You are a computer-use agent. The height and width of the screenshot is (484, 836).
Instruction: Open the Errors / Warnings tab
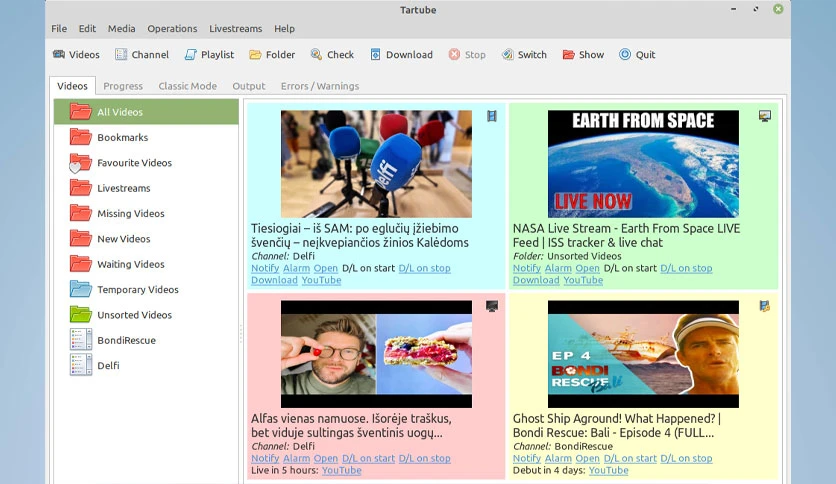tap(320, 86)
